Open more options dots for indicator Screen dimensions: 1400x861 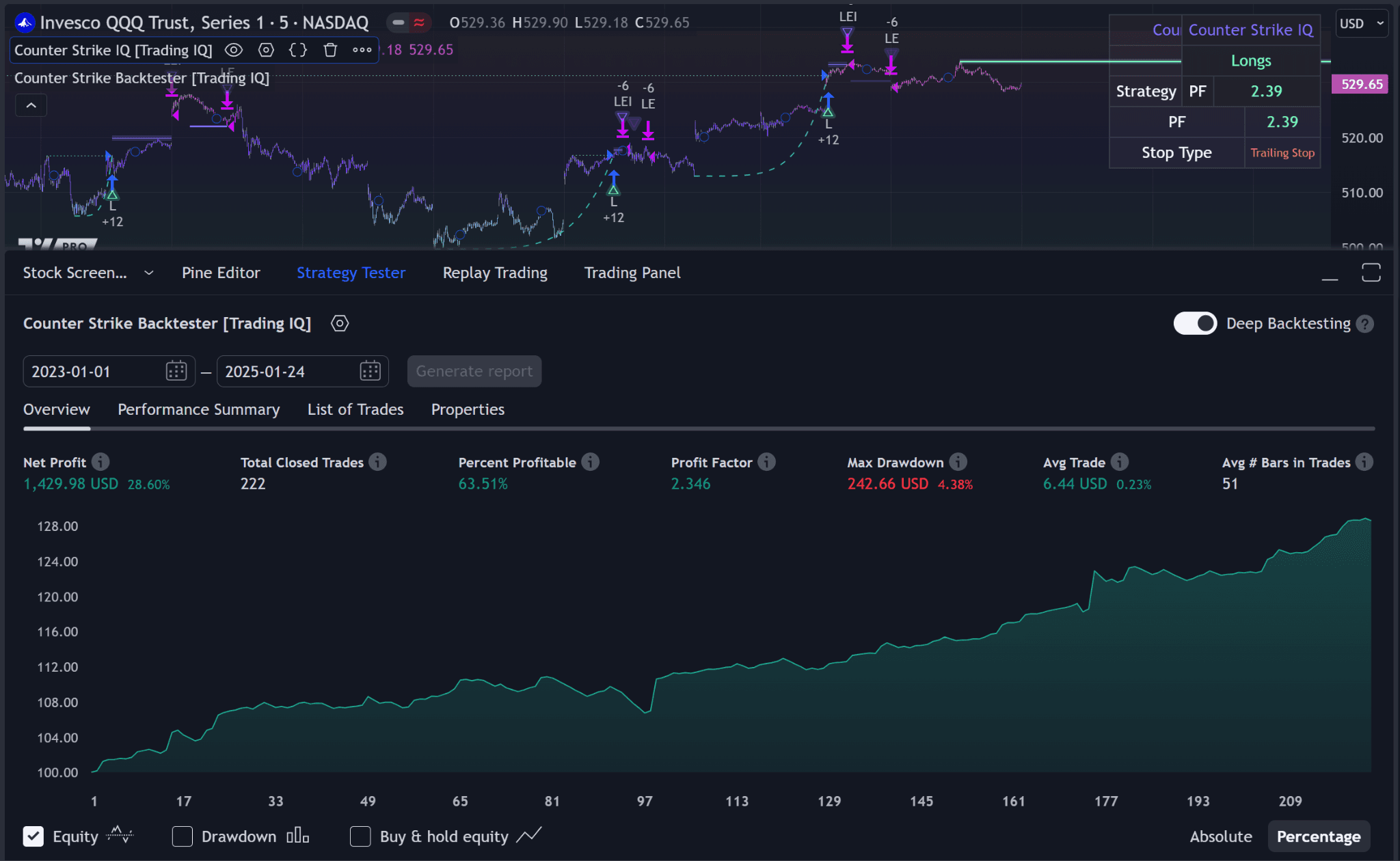[x=362, y=50]
